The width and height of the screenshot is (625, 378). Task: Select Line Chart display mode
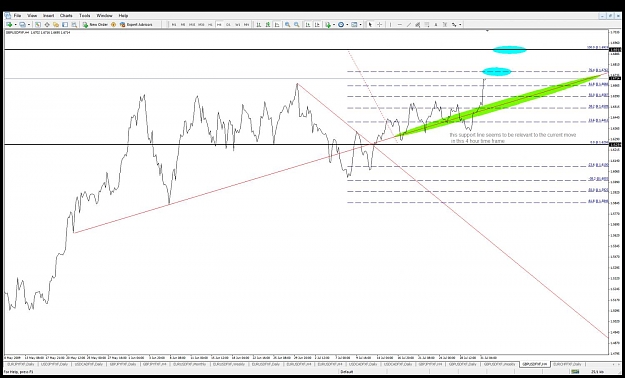pos(277,25)
